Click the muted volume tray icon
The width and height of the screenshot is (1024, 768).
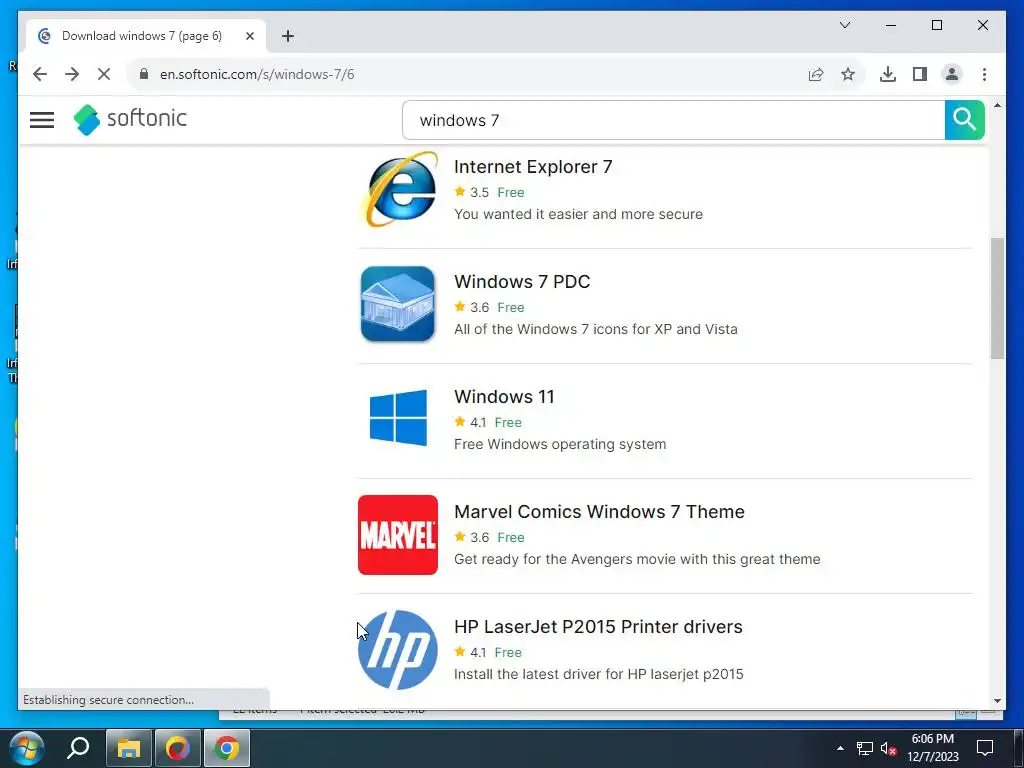888,748
